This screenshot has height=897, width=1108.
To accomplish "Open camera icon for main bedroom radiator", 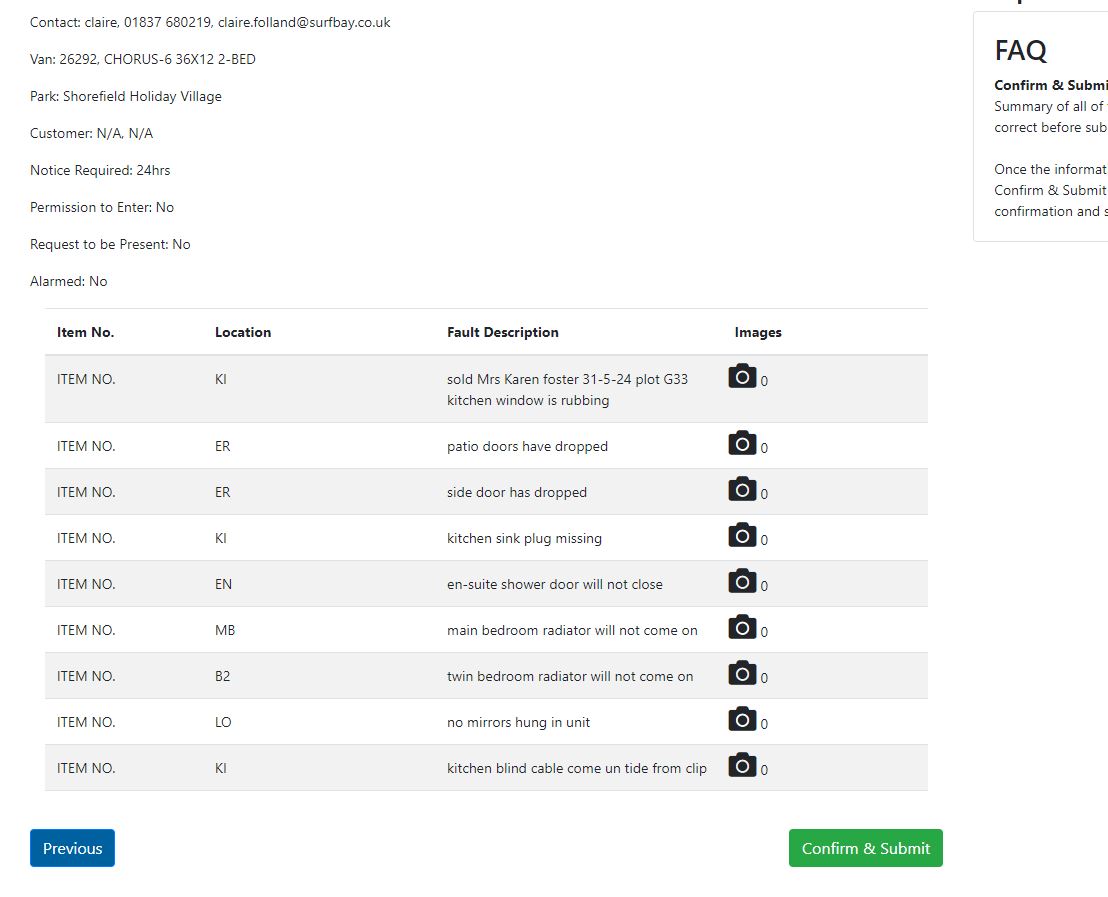I will [x=742, y=627].
